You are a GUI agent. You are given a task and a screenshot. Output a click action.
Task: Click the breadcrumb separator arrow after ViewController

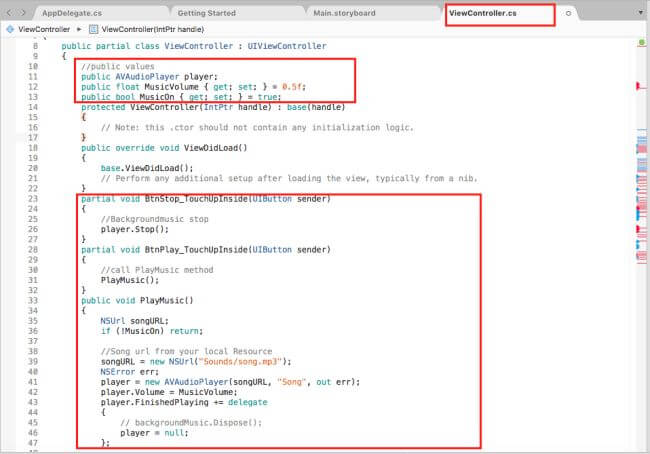79,29
